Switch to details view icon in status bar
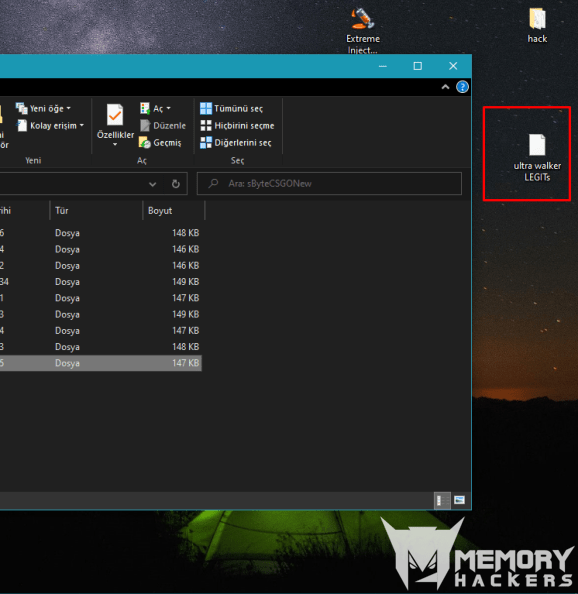Viewport: 578px width, 594px height. click(442, 500)
